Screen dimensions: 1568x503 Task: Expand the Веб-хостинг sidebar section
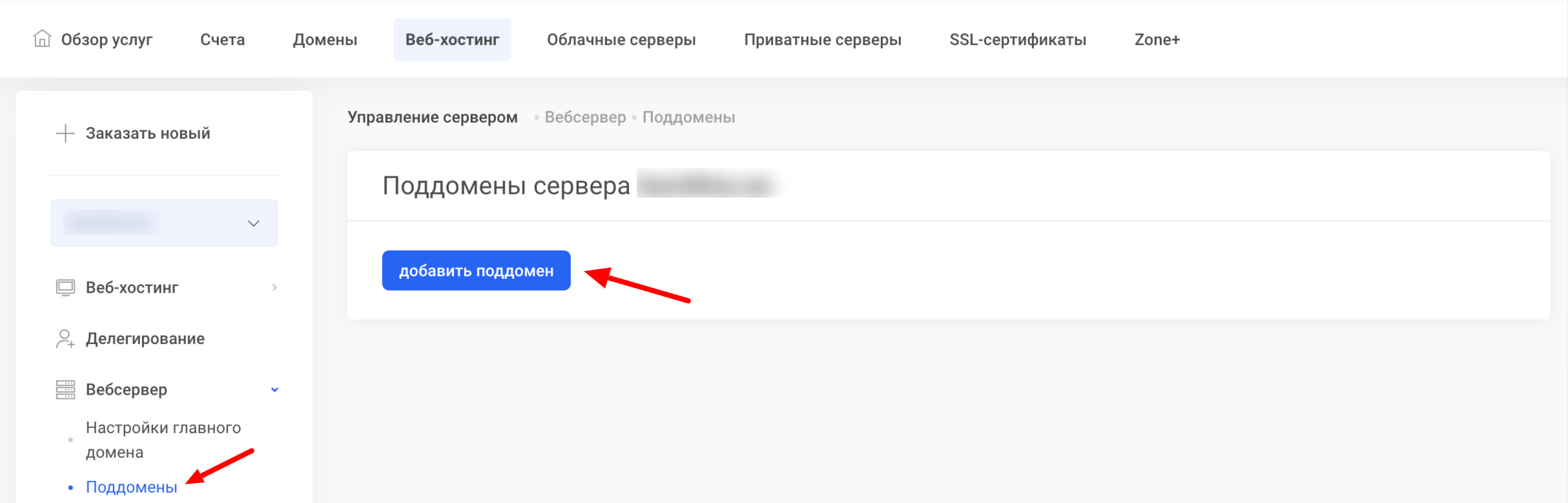coord(274,287)
